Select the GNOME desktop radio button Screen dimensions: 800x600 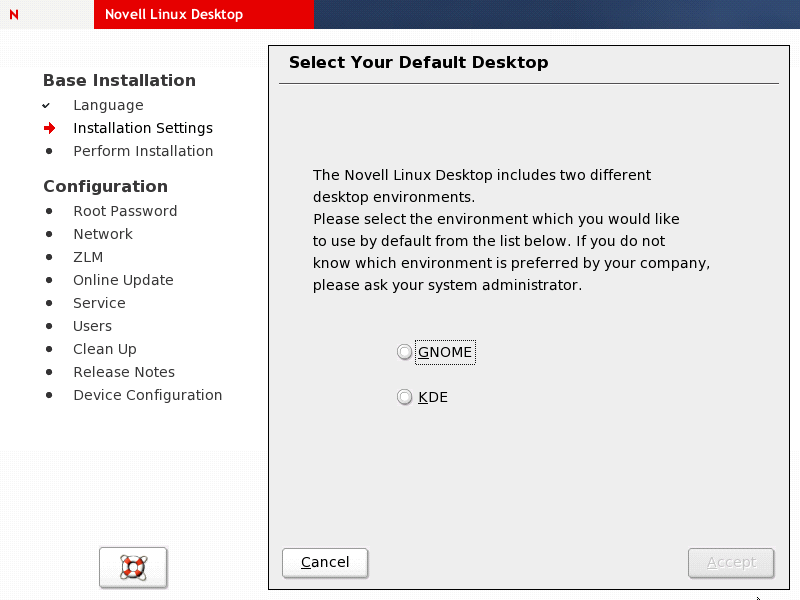point(404,352)
